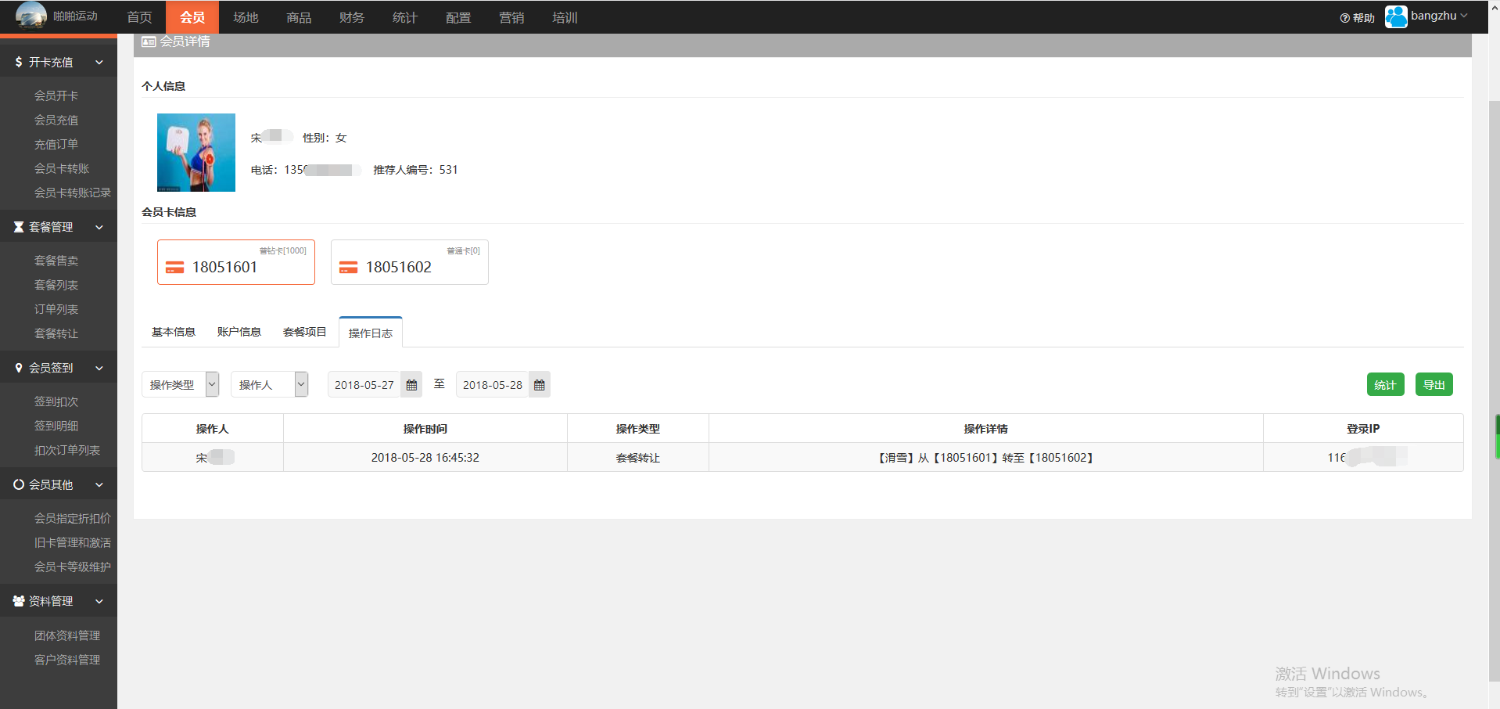Click the green 导出 export button
This screenshot has width=1500, height=709.
tap(1434, 385)
